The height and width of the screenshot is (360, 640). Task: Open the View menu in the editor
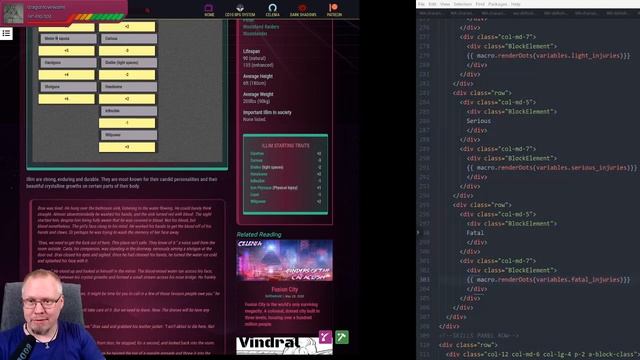445,4
